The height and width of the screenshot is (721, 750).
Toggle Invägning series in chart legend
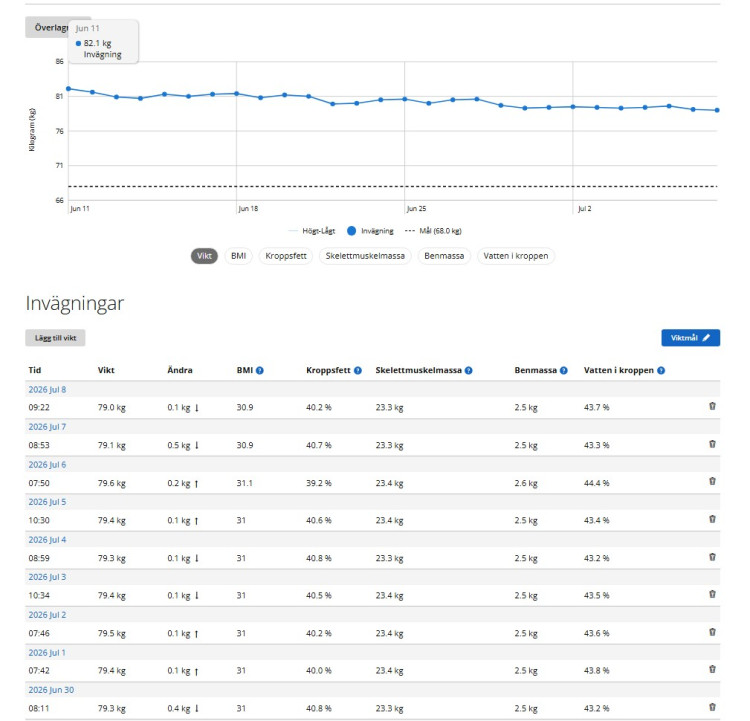pos(370,231)
